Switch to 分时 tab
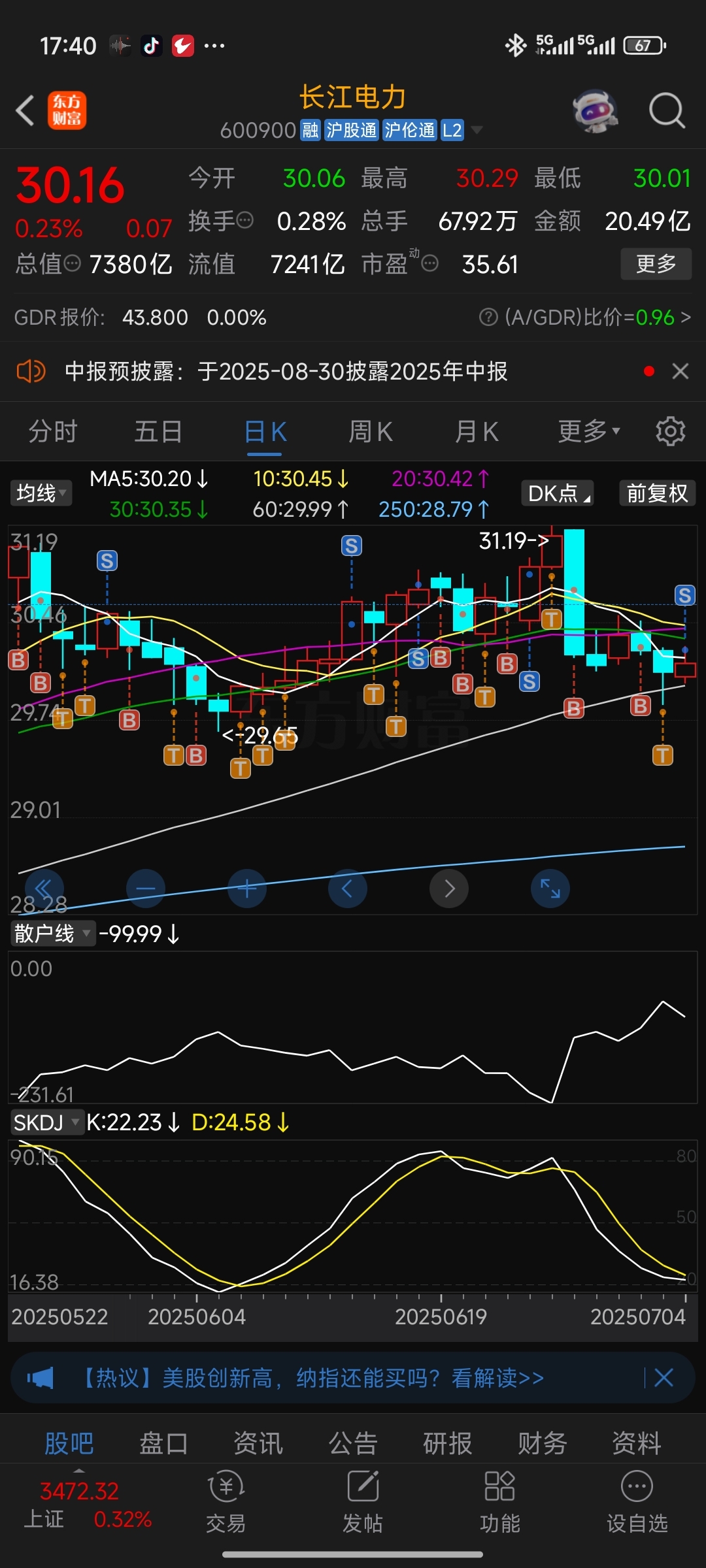Image resolution: width=706 pixels, height=1568 pixels. [x=53, y=432]
